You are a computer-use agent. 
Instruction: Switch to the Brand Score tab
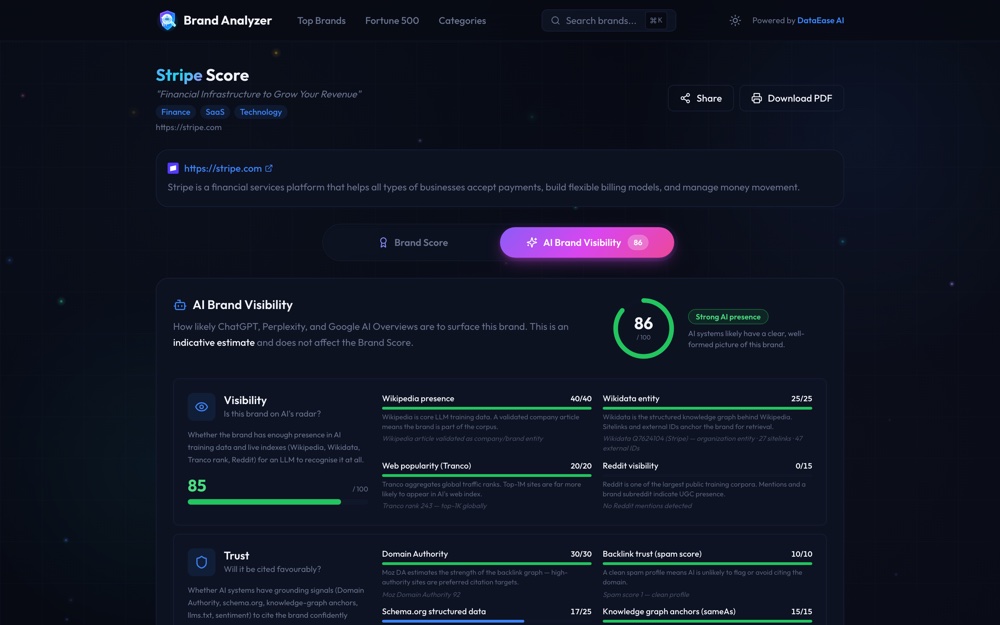click(x=413, y=242)
